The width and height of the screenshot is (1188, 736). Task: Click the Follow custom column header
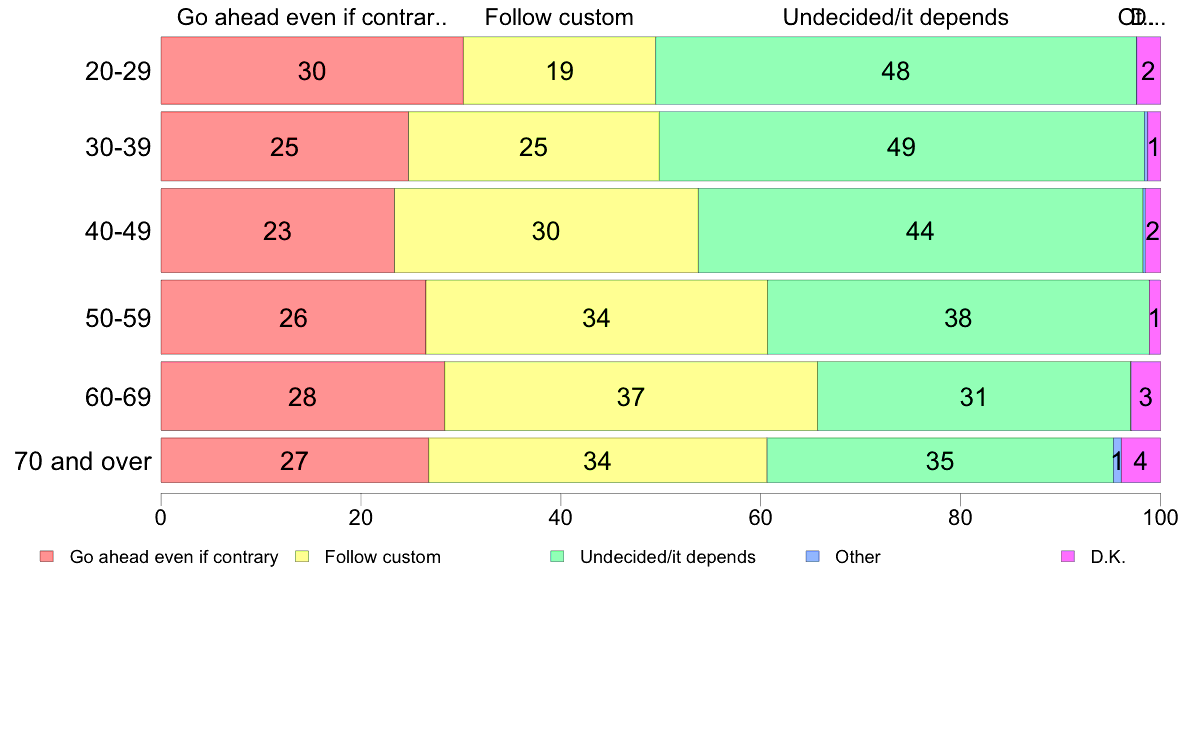click(559, 17)
